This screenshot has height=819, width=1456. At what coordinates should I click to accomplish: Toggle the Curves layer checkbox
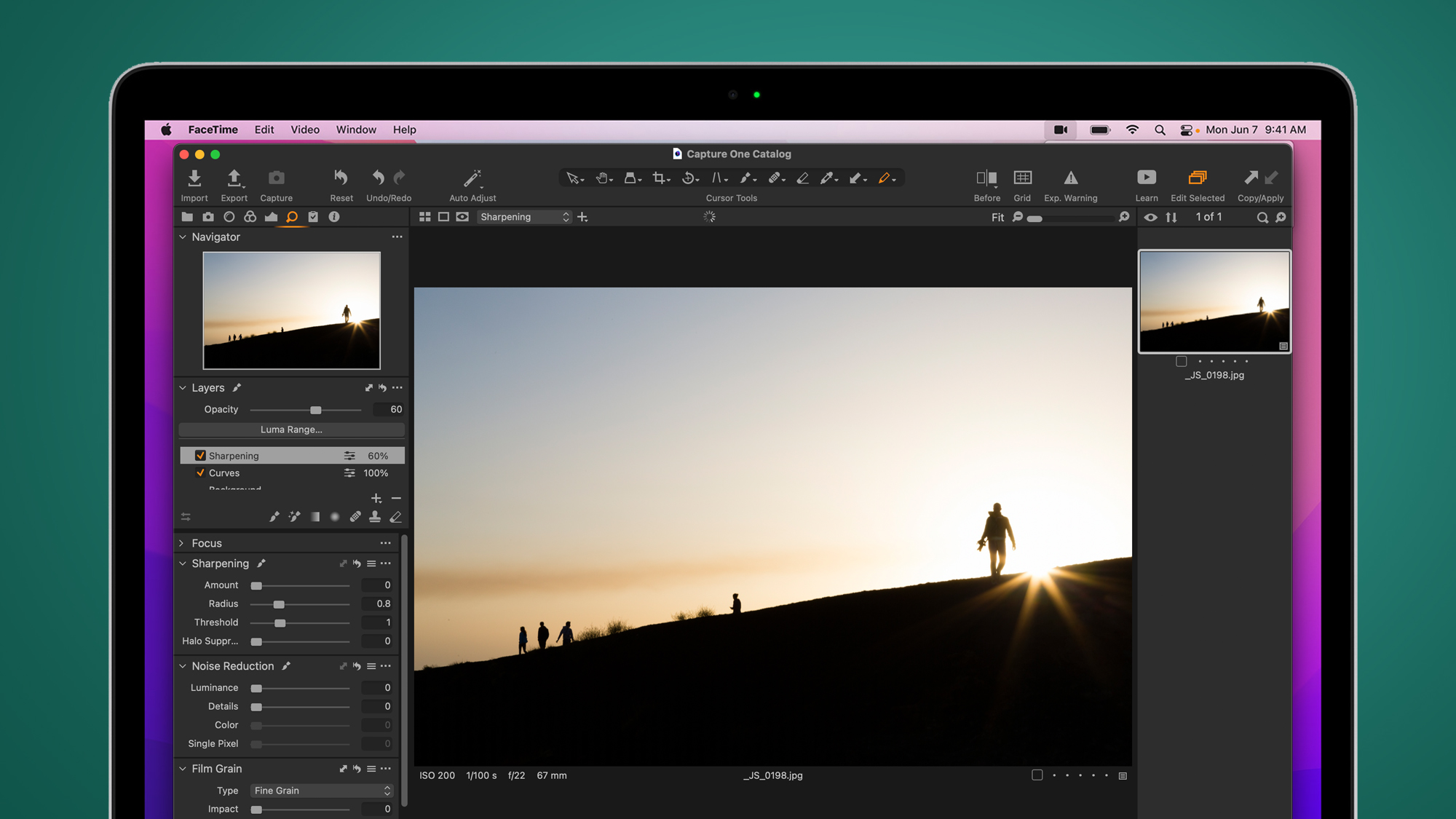(x=199, y=472)
